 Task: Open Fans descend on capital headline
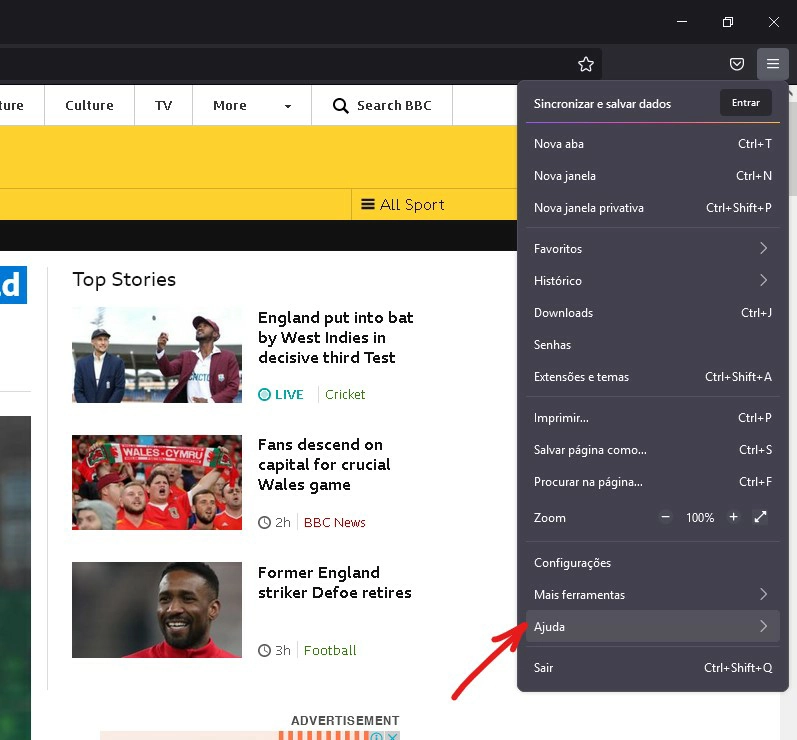(x=324, y=465)
